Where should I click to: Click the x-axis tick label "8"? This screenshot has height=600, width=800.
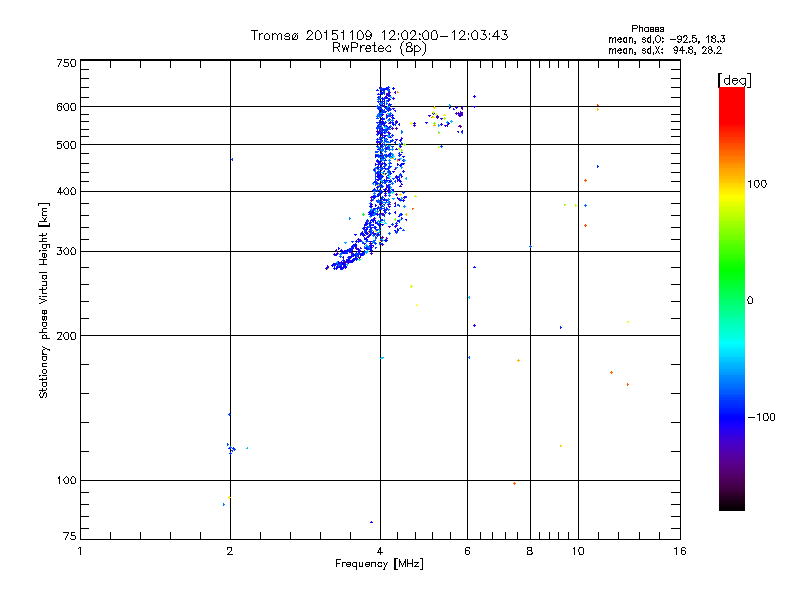click(530, 551)
